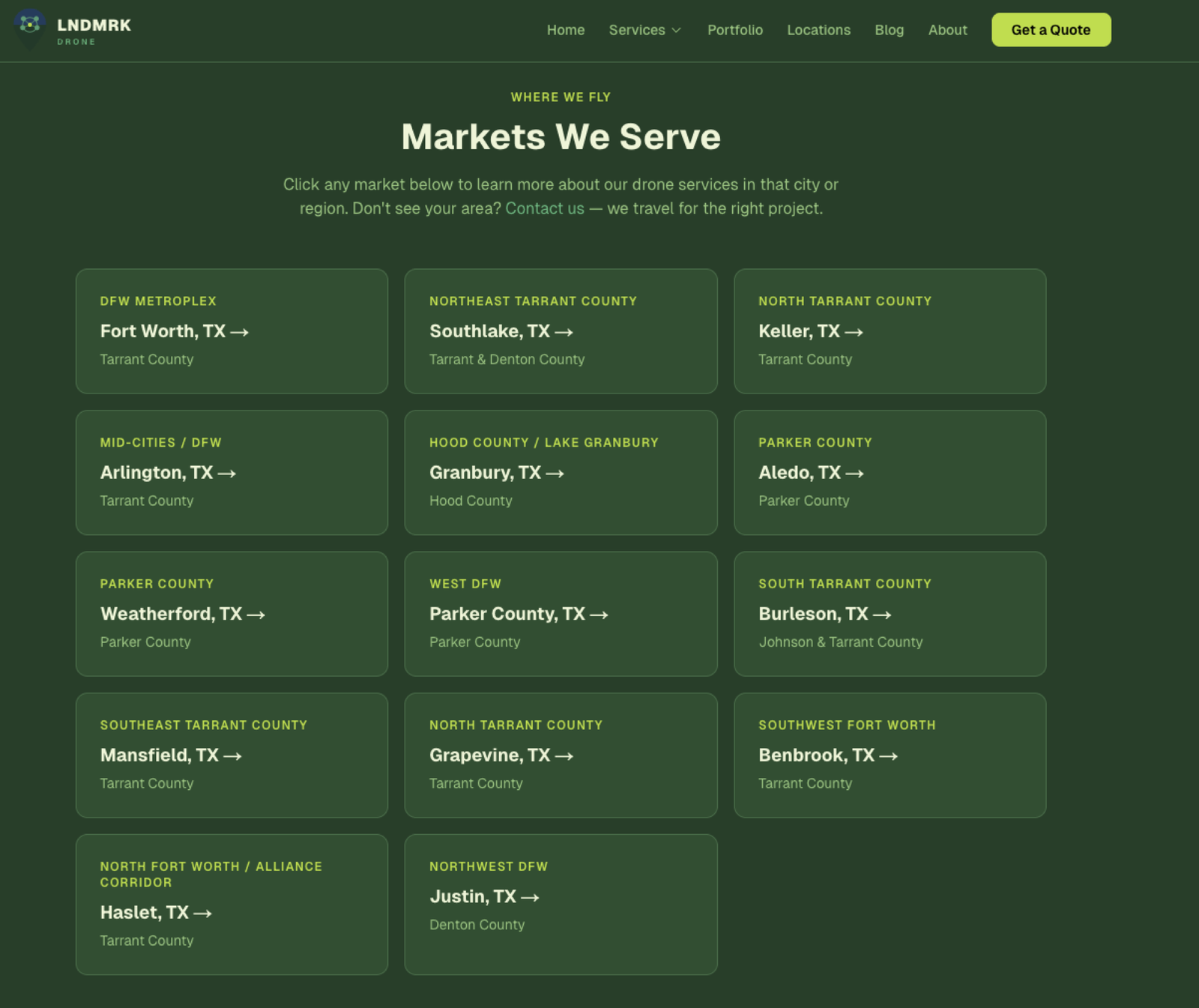
Task: Click the Haslet, TX market card
Action: 231,904
